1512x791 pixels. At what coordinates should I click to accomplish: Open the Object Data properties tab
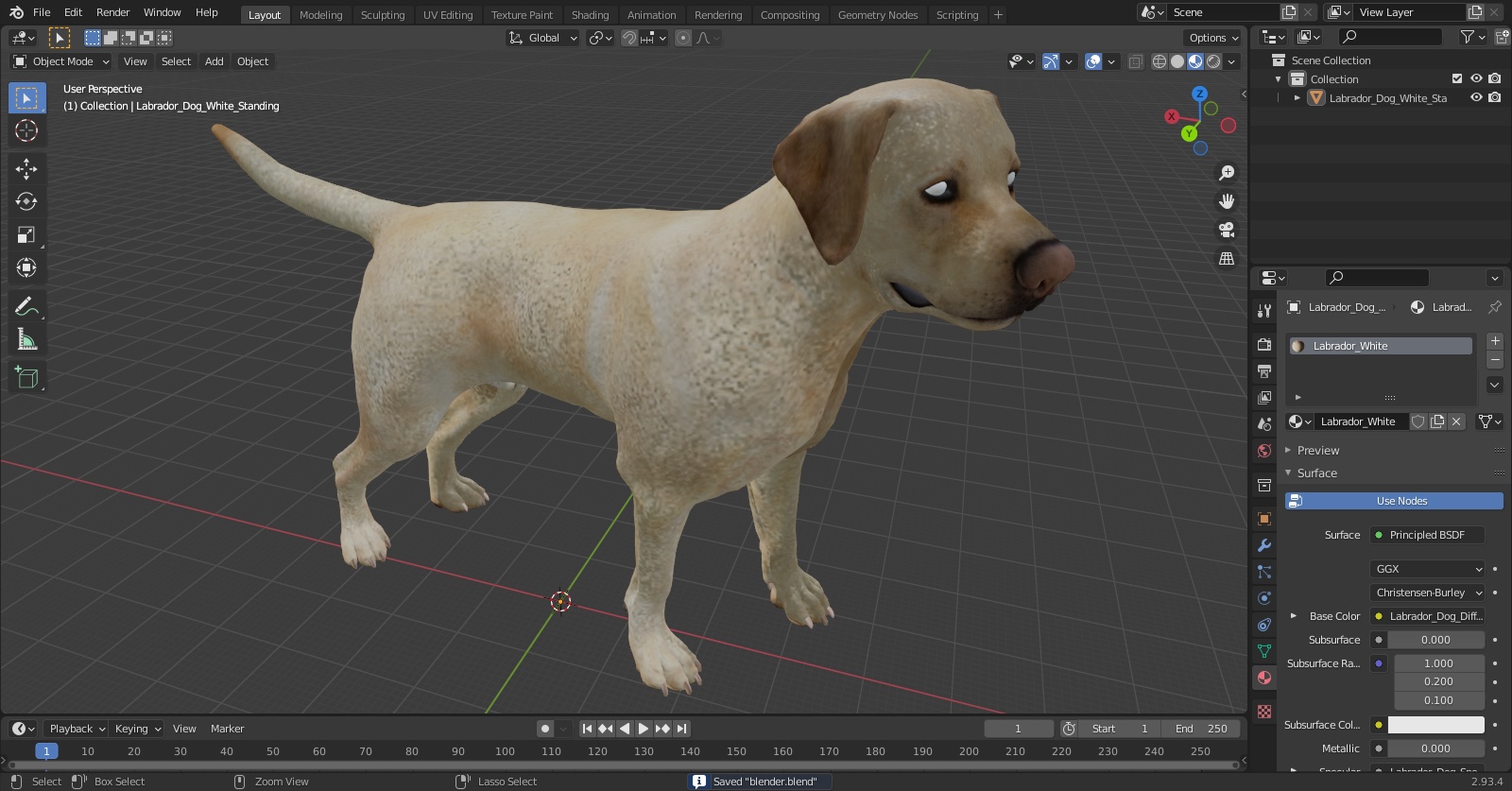point(1264,651)
